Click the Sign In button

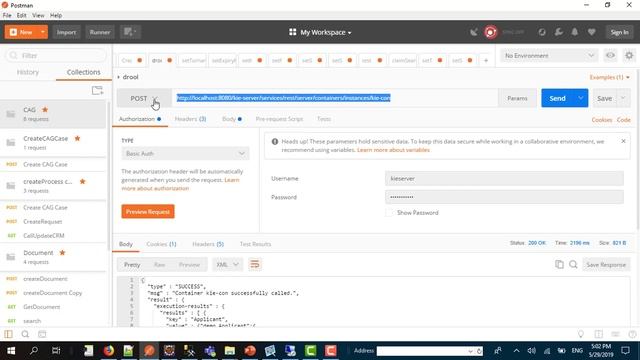(619, 32)
